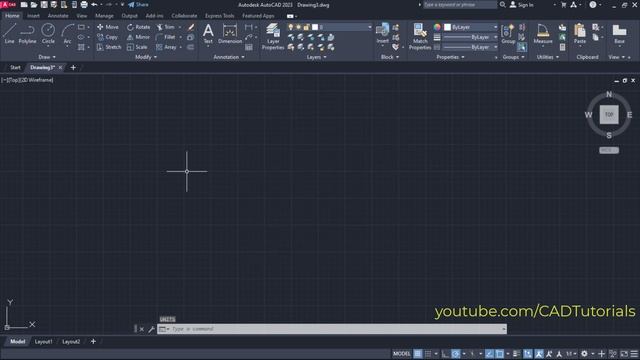Switch to the Annotate ribbon tab
Viewport: 640px width, 360px height.
(x=58, y=16)
